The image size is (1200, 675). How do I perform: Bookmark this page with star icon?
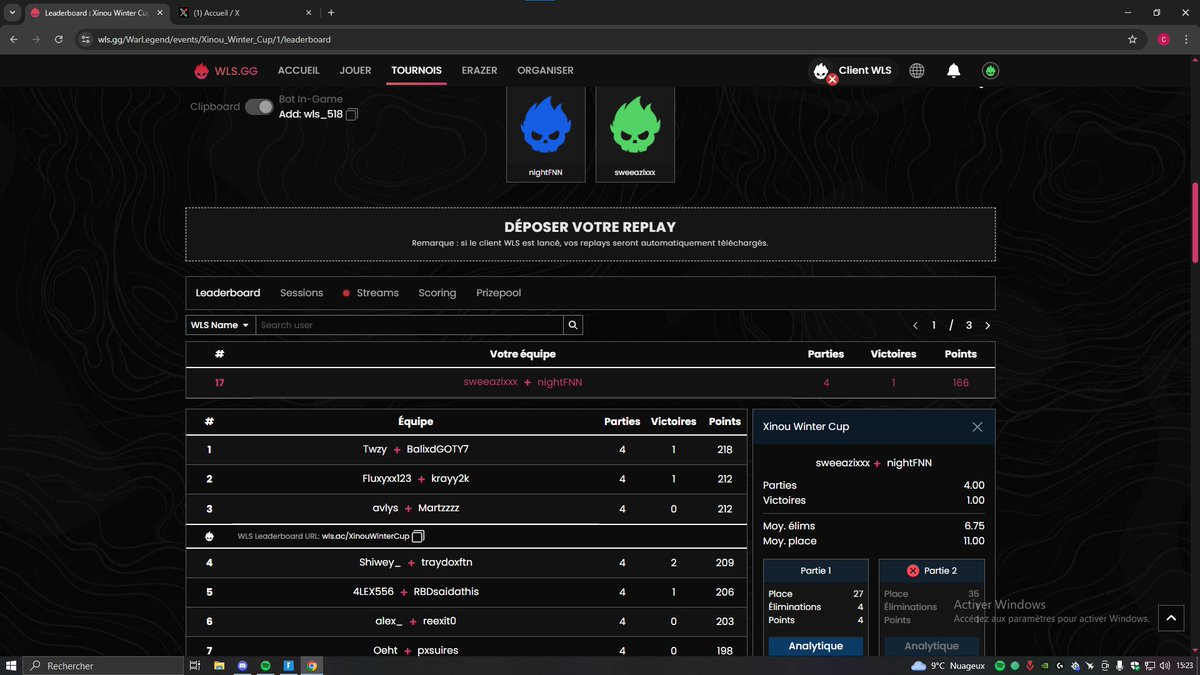(1132, 39)
